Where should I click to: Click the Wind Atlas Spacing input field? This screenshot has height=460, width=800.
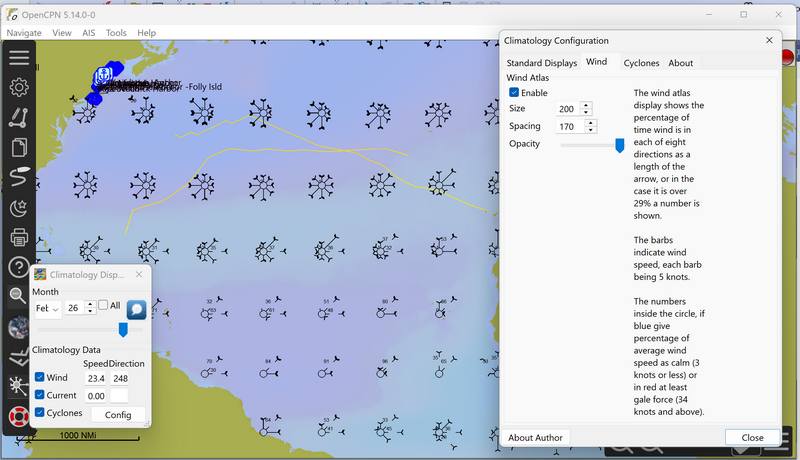571,126
